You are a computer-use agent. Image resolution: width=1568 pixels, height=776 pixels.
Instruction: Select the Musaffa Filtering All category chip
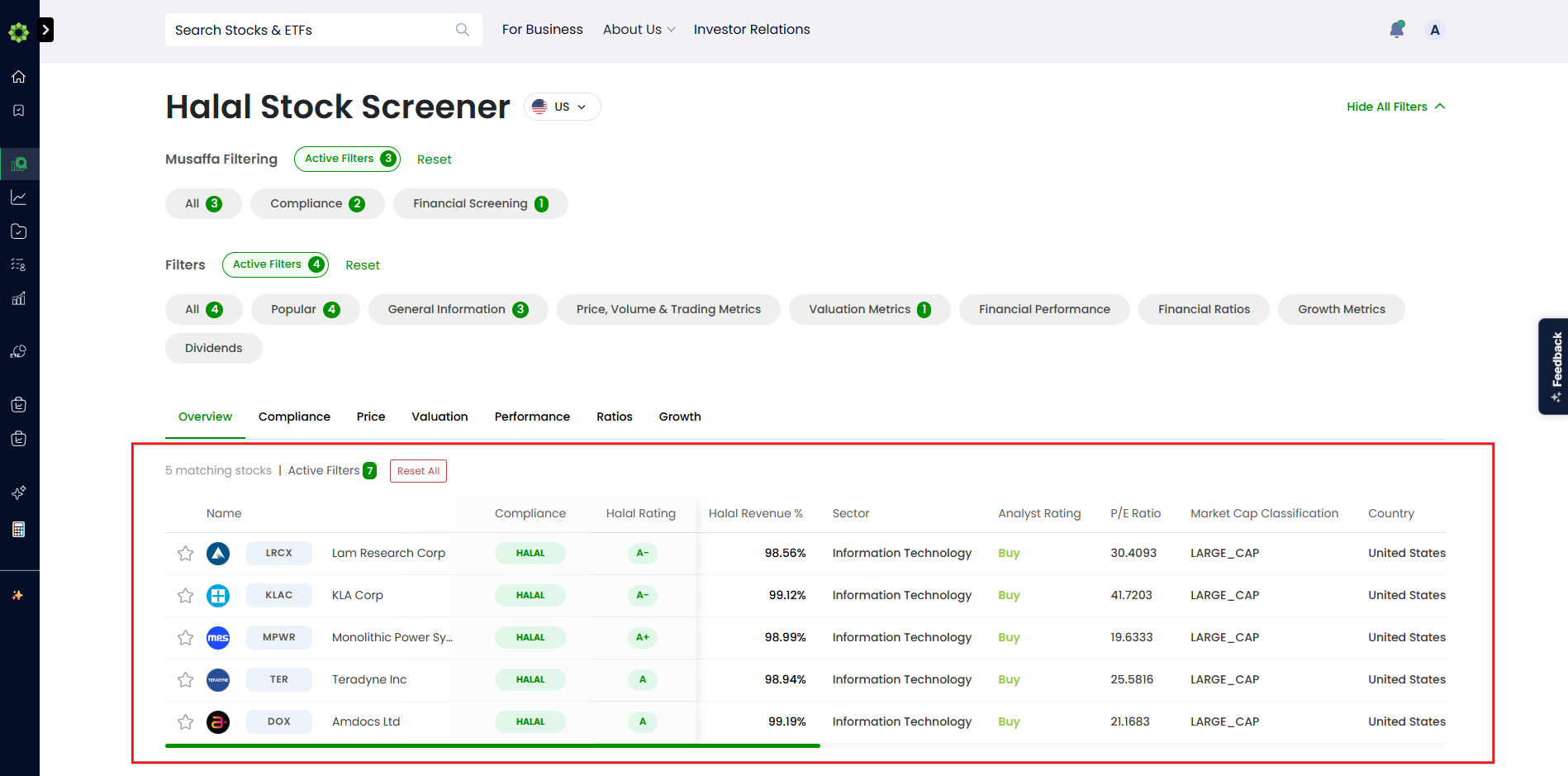pos(203,204)
